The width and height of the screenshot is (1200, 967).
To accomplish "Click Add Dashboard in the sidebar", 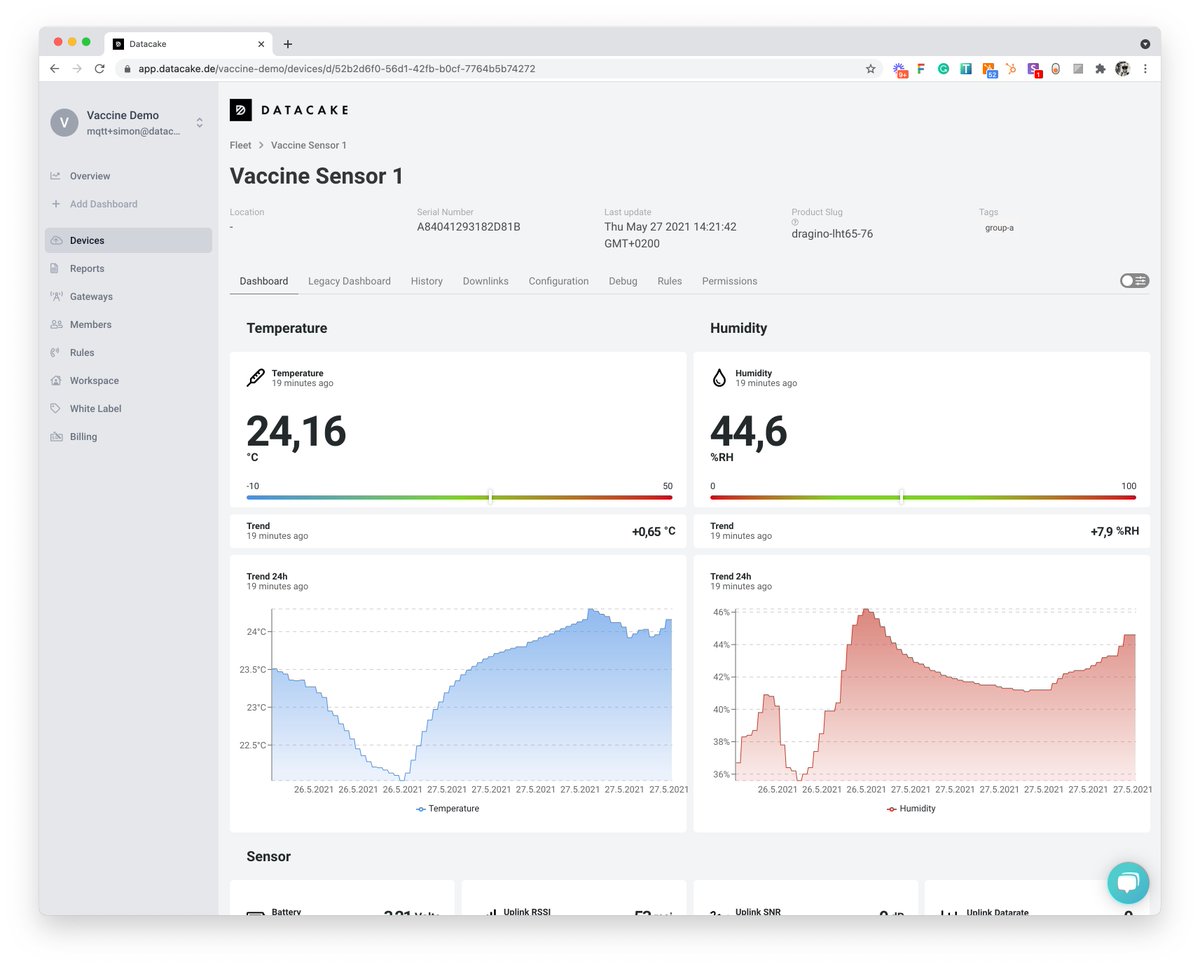I will point(103,204).
